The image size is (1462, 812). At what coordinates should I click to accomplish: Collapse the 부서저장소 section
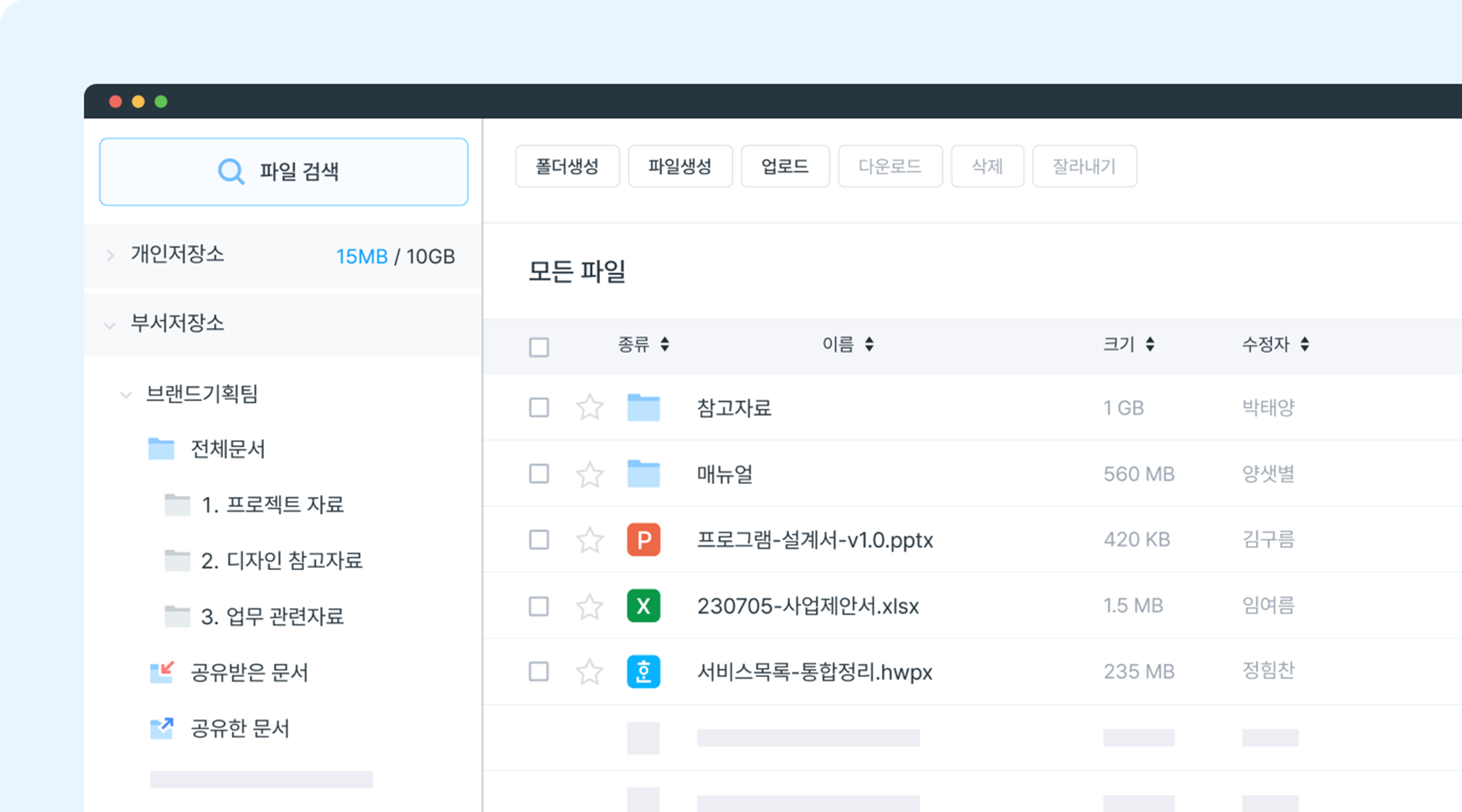click(109, 324)
